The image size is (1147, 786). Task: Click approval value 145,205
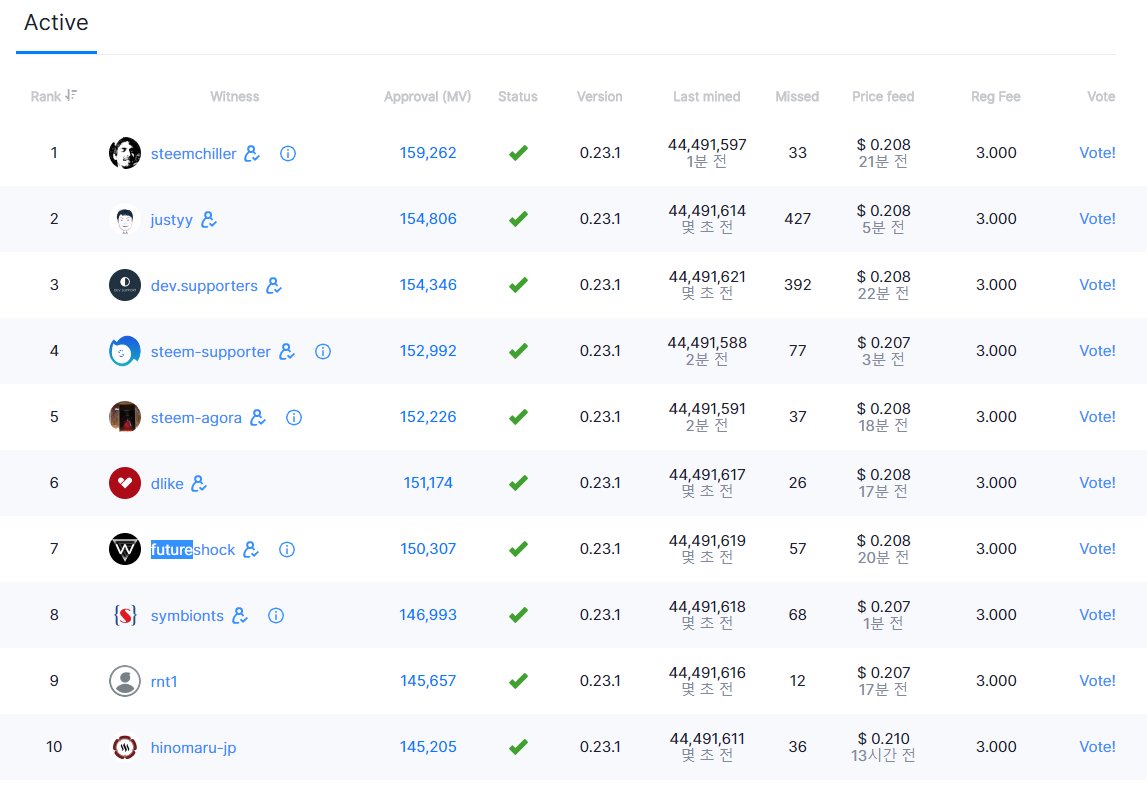[x=428, y=746]
